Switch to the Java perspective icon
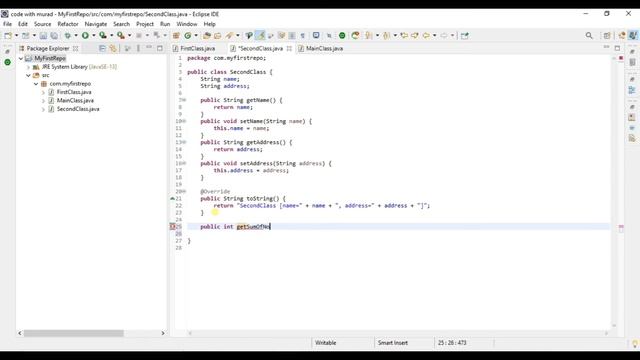Image resolution: width=640 pixels, height=360 pixels. [x=633, y=36]
